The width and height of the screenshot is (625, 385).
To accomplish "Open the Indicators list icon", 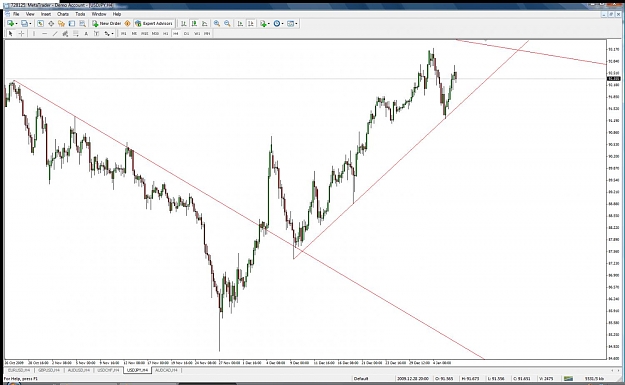I will 263,24.
